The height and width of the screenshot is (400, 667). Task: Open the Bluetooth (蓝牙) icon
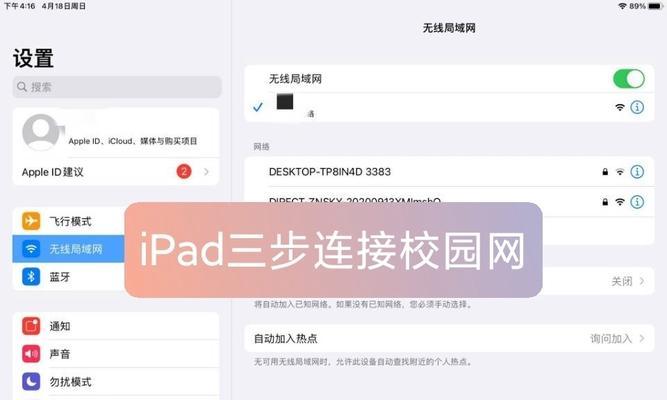pos(31,277)
